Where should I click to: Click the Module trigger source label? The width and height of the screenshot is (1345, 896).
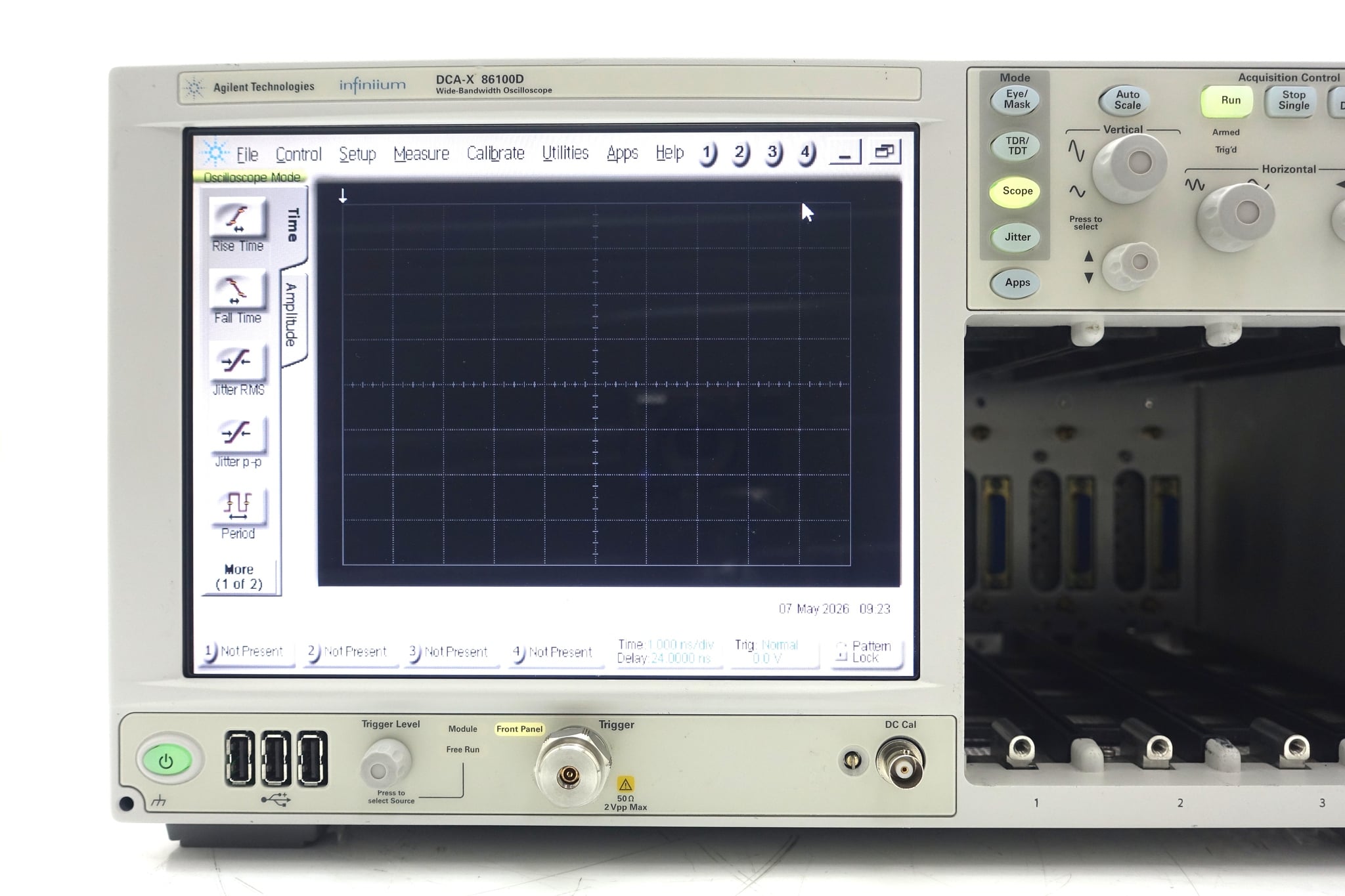(x=463, y=729)
